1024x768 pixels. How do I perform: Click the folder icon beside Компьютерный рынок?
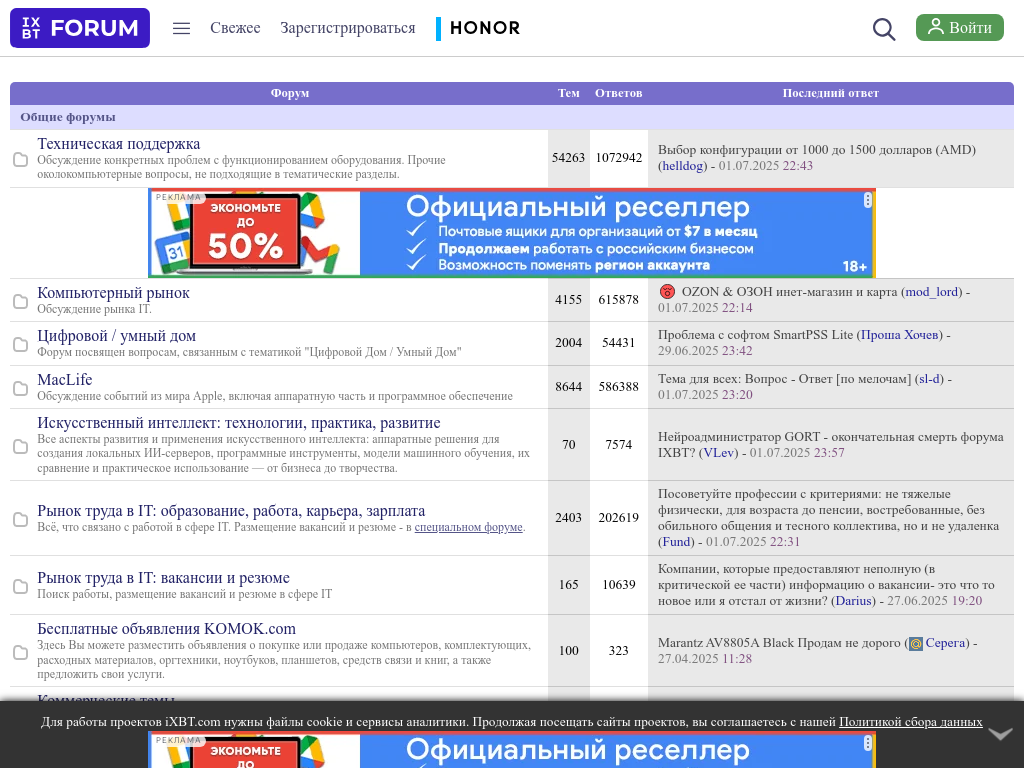coord(21,301)
